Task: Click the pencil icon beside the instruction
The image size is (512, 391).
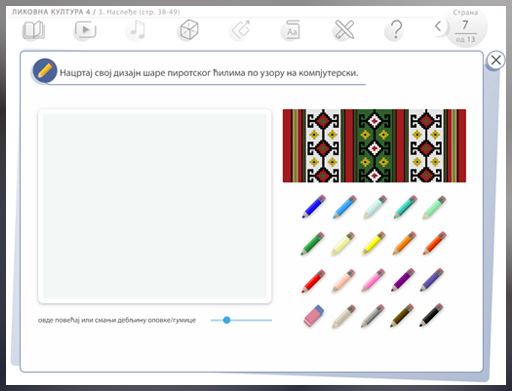Action: (x=45, y=71)
